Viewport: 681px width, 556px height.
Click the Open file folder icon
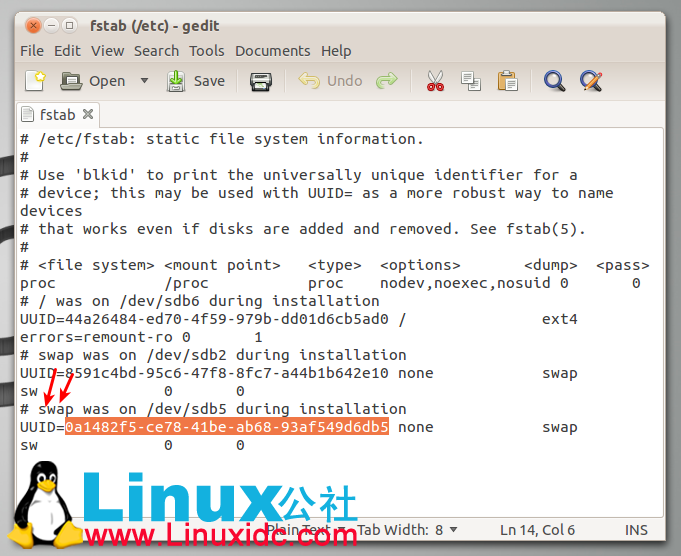(x=72, y=81)
